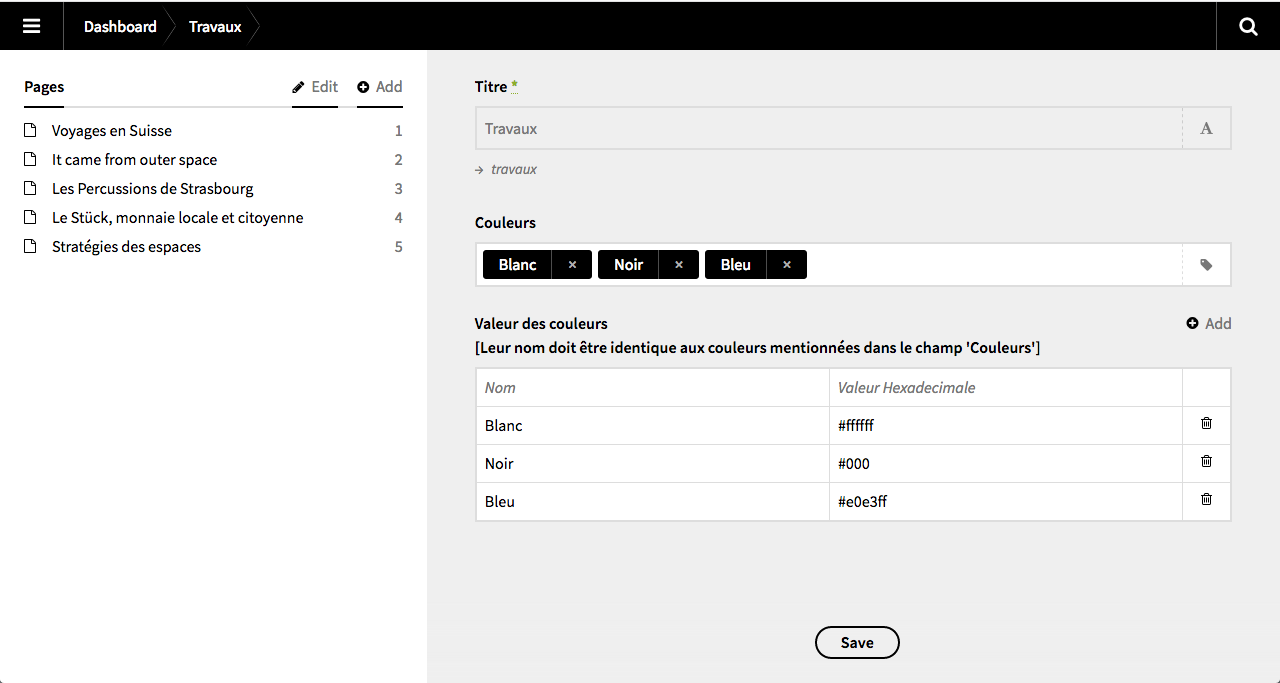Remove the Blanc tag

click(572, 265)
